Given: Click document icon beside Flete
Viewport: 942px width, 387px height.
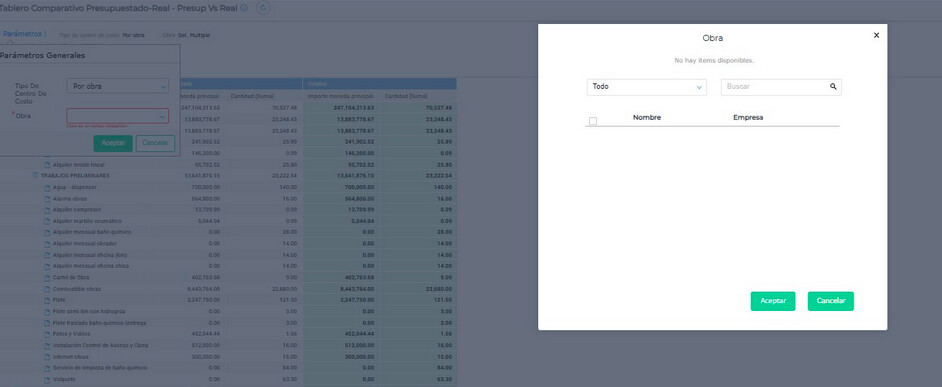Looking at the screenshot, I should click(47, 300).
